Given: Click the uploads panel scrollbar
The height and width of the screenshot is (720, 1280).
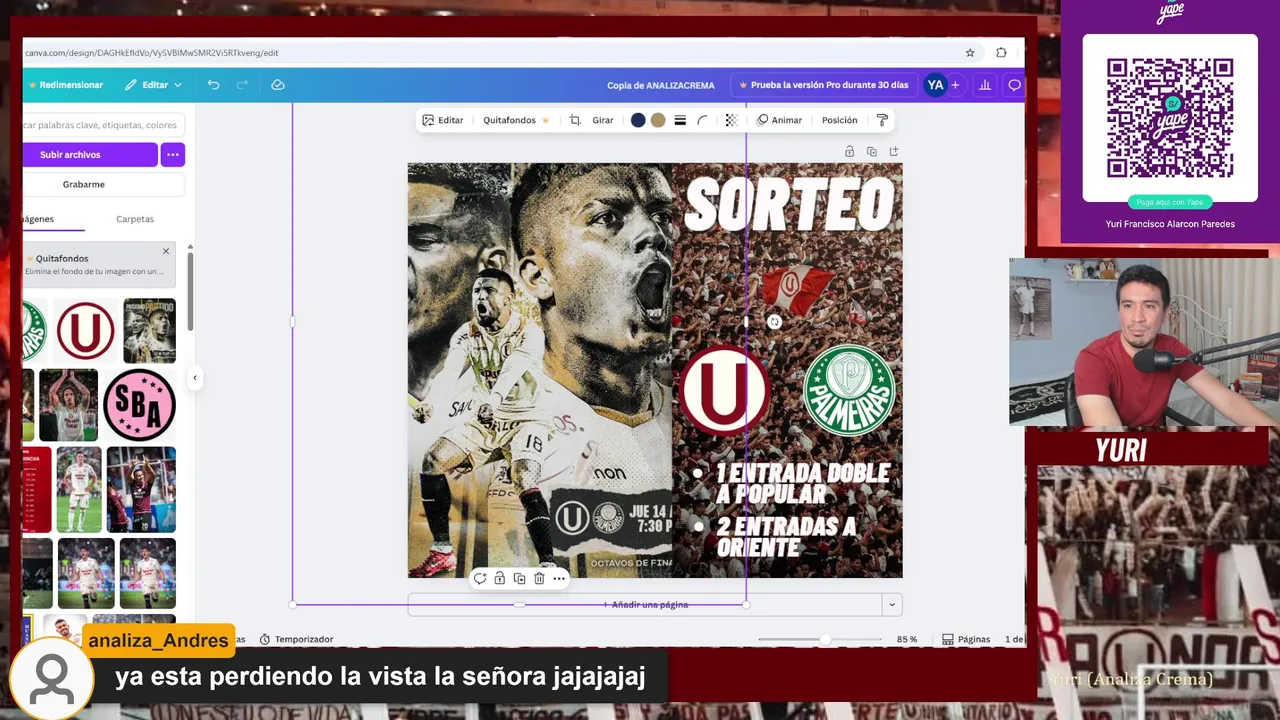Looking at the screenshot, I should point(190,292).
